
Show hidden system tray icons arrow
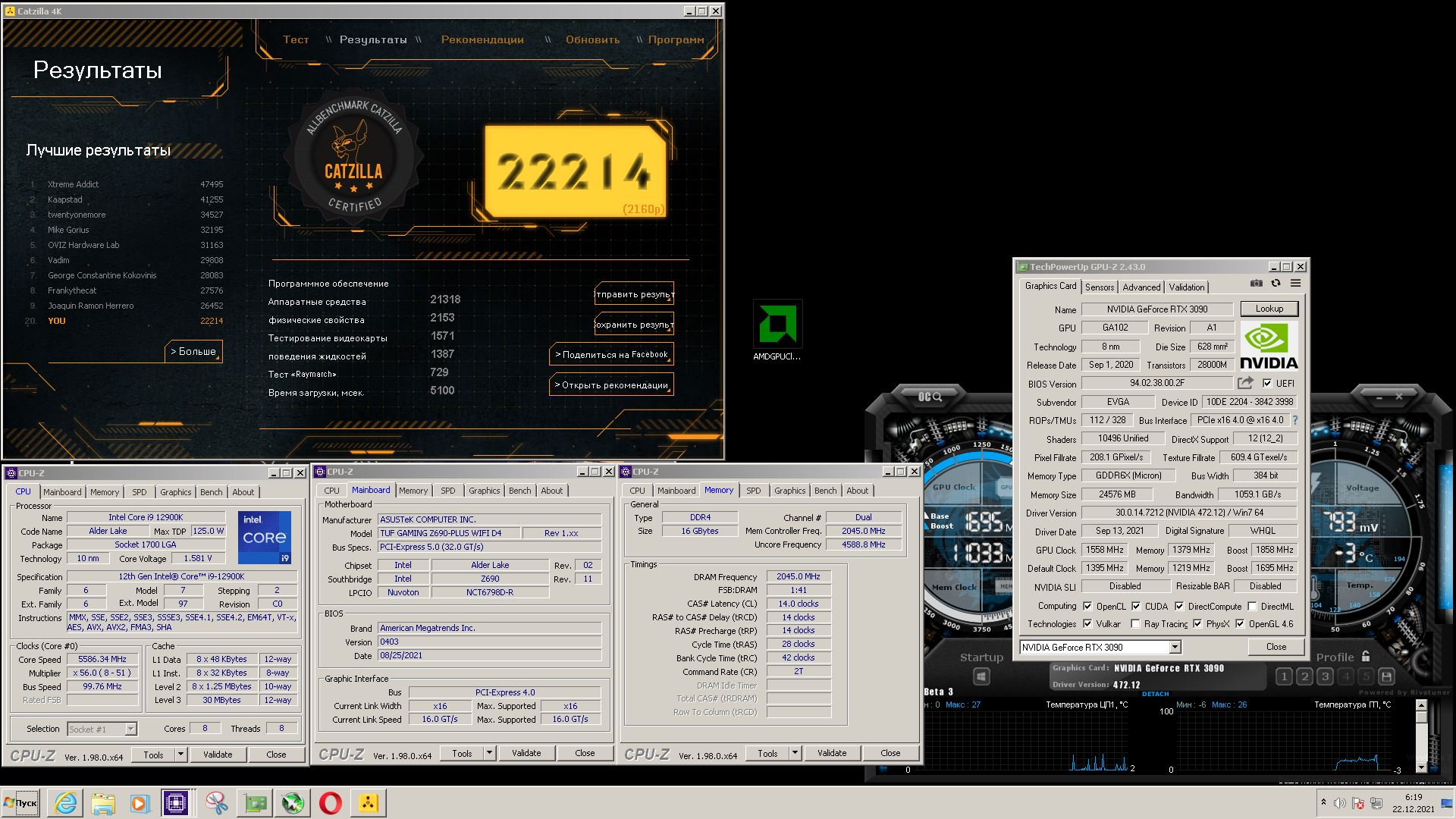click(x=1323, y=802)
